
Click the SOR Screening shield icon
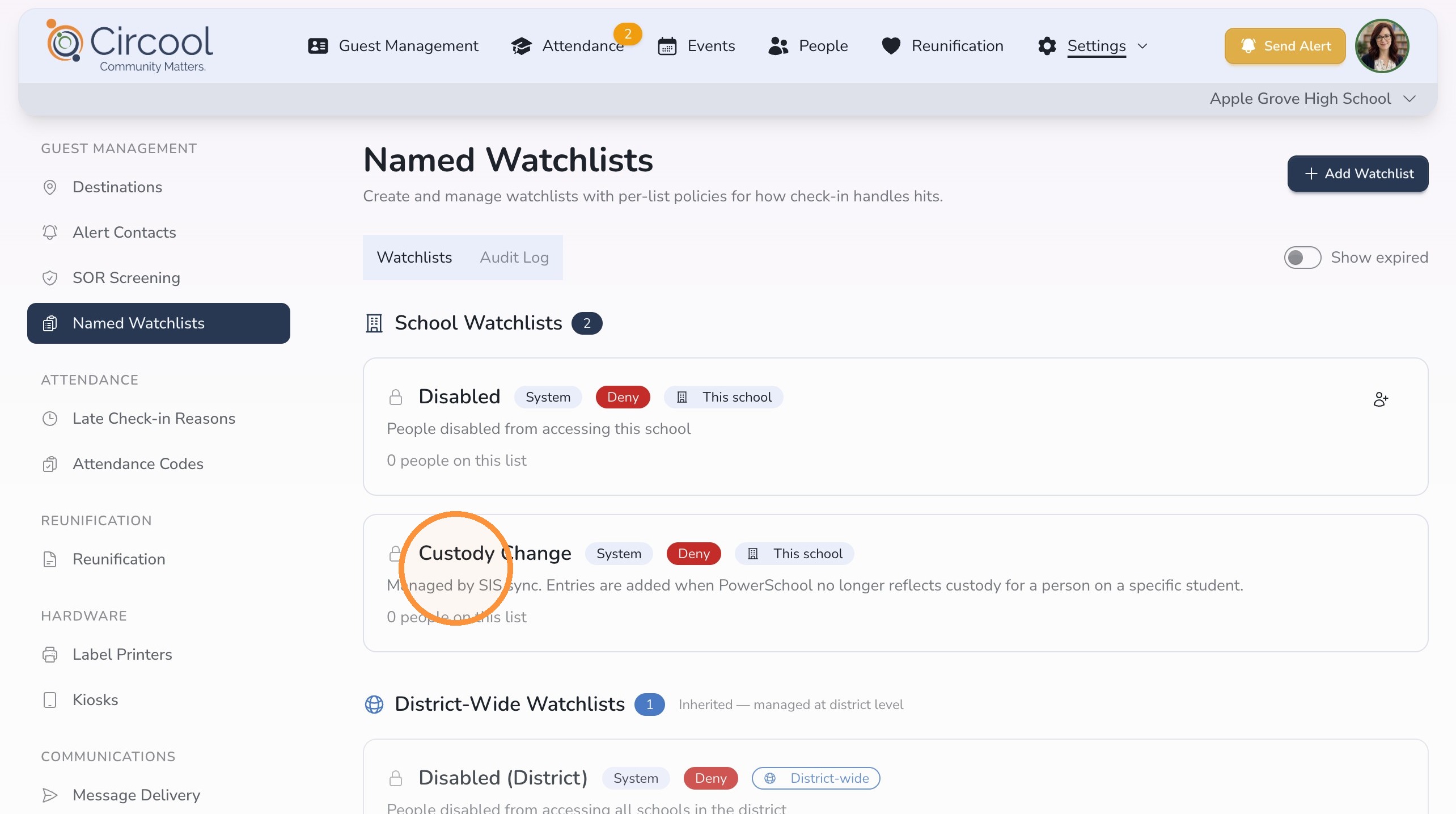[x=50, y=278]
